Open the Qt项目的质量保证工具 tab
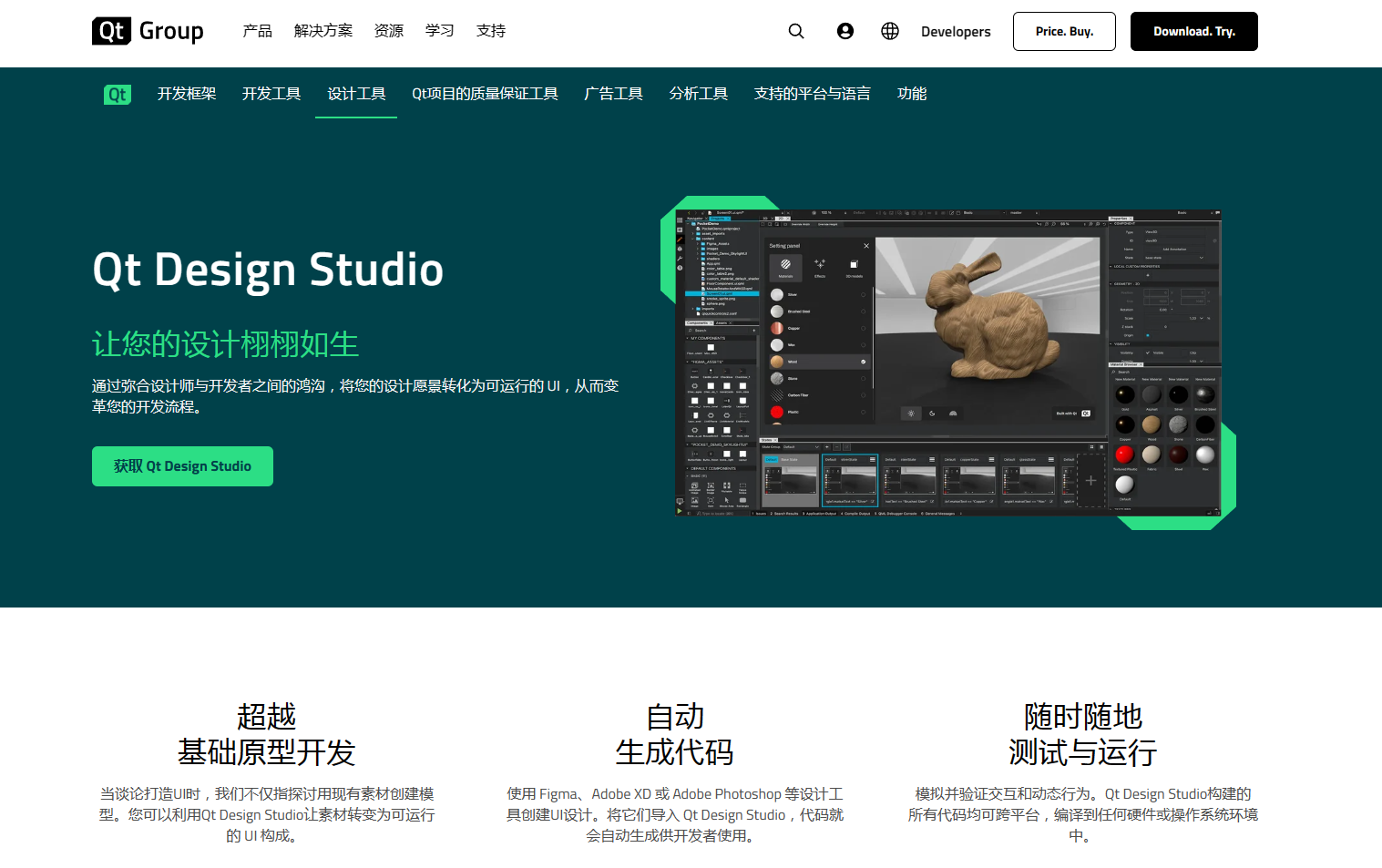The image size is (1382, 868). pos(485,94)
